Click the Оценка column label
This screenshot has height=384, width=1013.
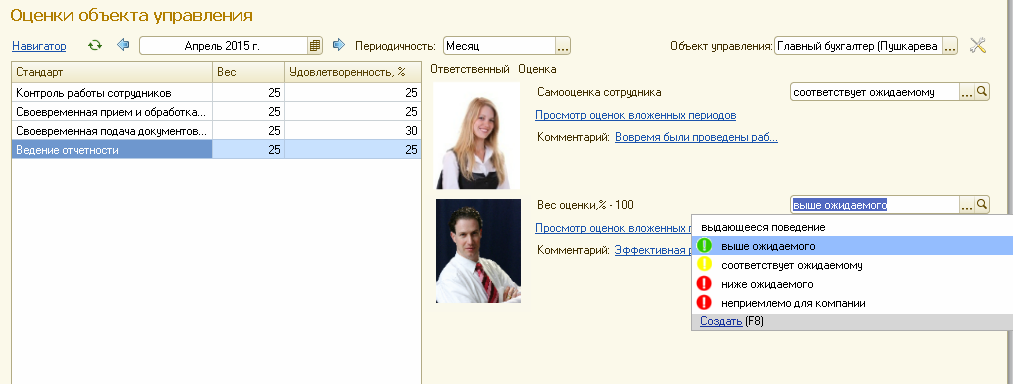[x=537, y=69]
